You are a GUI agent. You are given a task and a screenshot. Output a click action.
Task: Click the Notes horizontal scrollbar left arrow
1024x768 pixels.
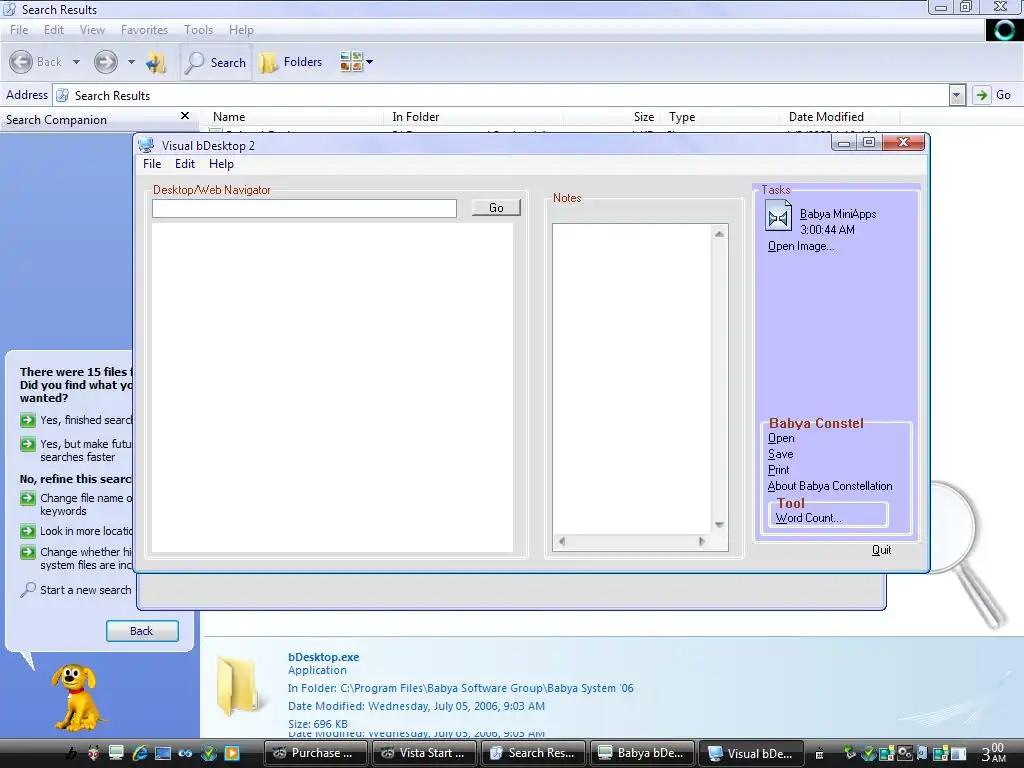pyautogui.click(x=562, y=541)
